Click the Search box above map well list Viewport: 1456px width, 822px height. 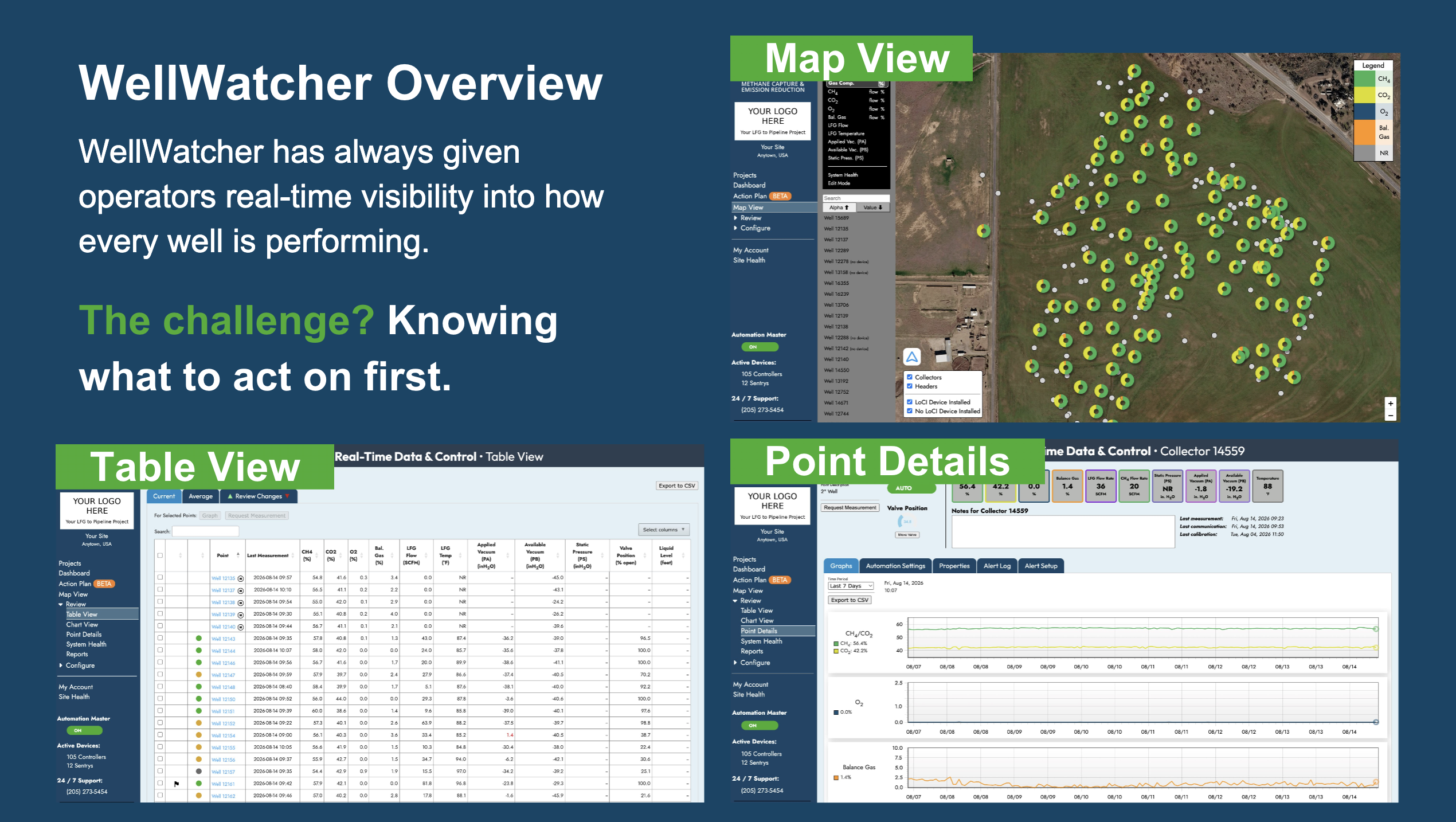point(856,198)
